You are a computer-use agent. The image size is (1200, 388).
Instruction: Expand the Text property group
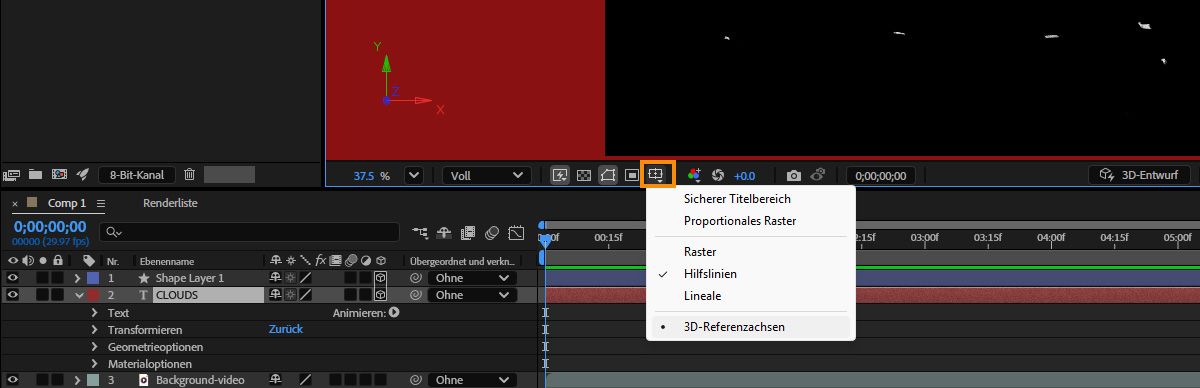[x=95, y=313]
